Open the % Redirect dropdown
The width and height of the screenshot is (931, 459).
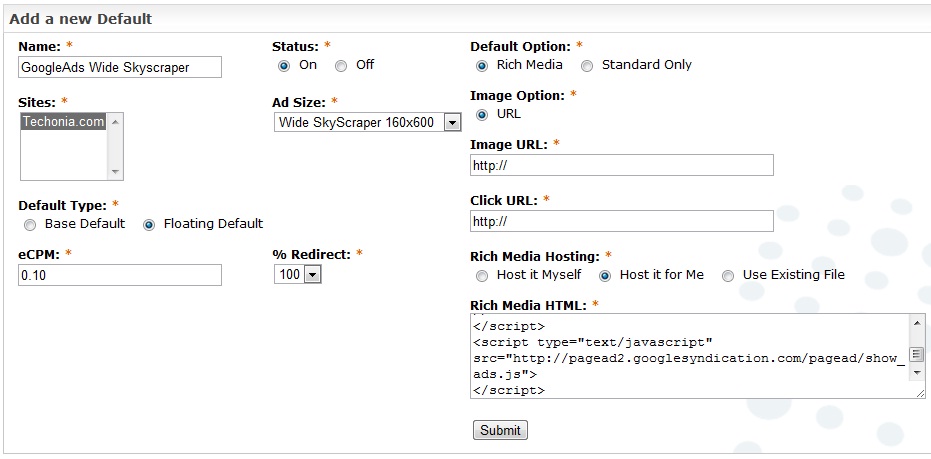297,274
